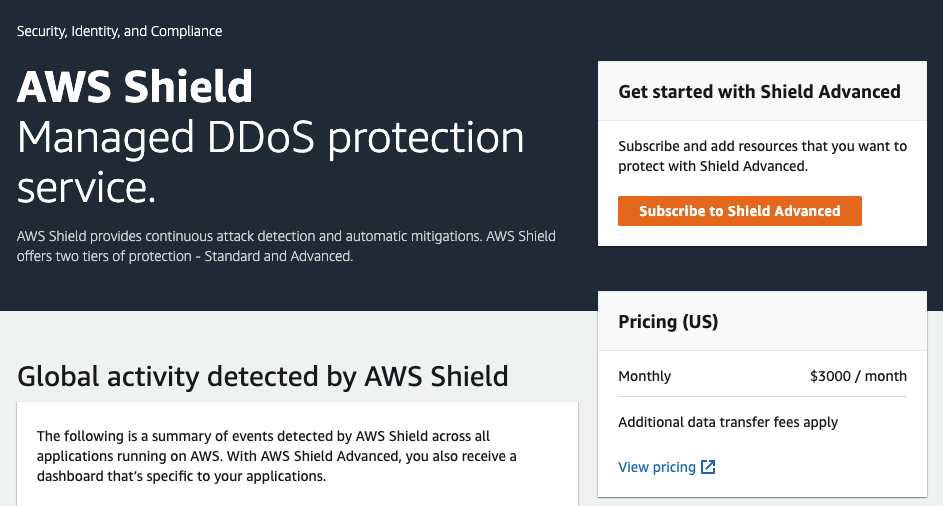The width and height of the screenshot is (943, 506).
Task: Select the Get started with Shield Advanced heading
Action: point(759,92)
